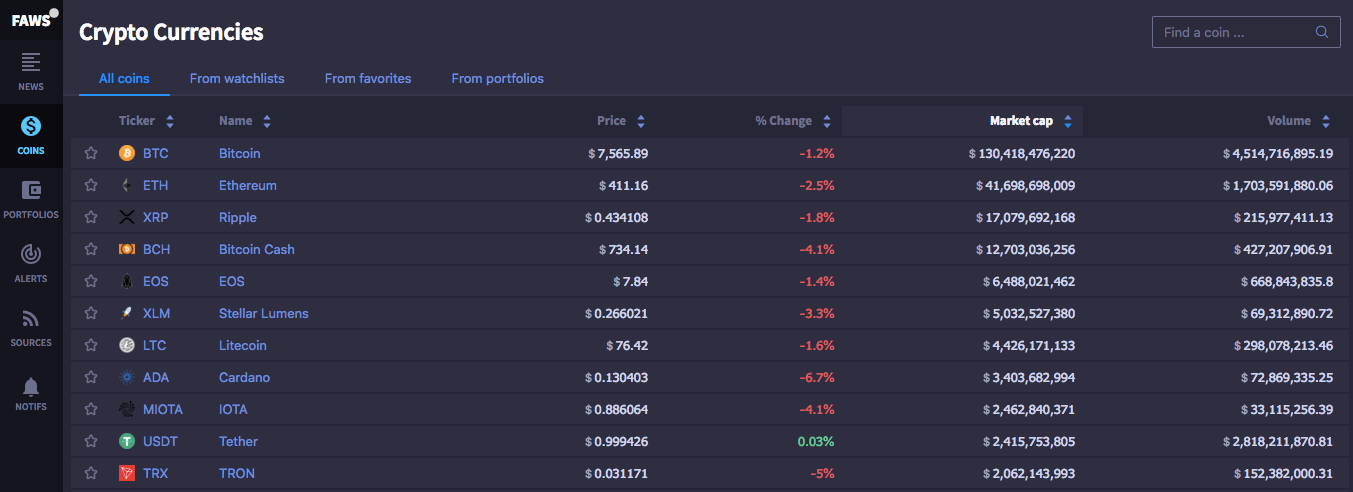Favorite Stellar Lumens with its star
Viewport: 1353px width, 492px height.
pos(91,313)
